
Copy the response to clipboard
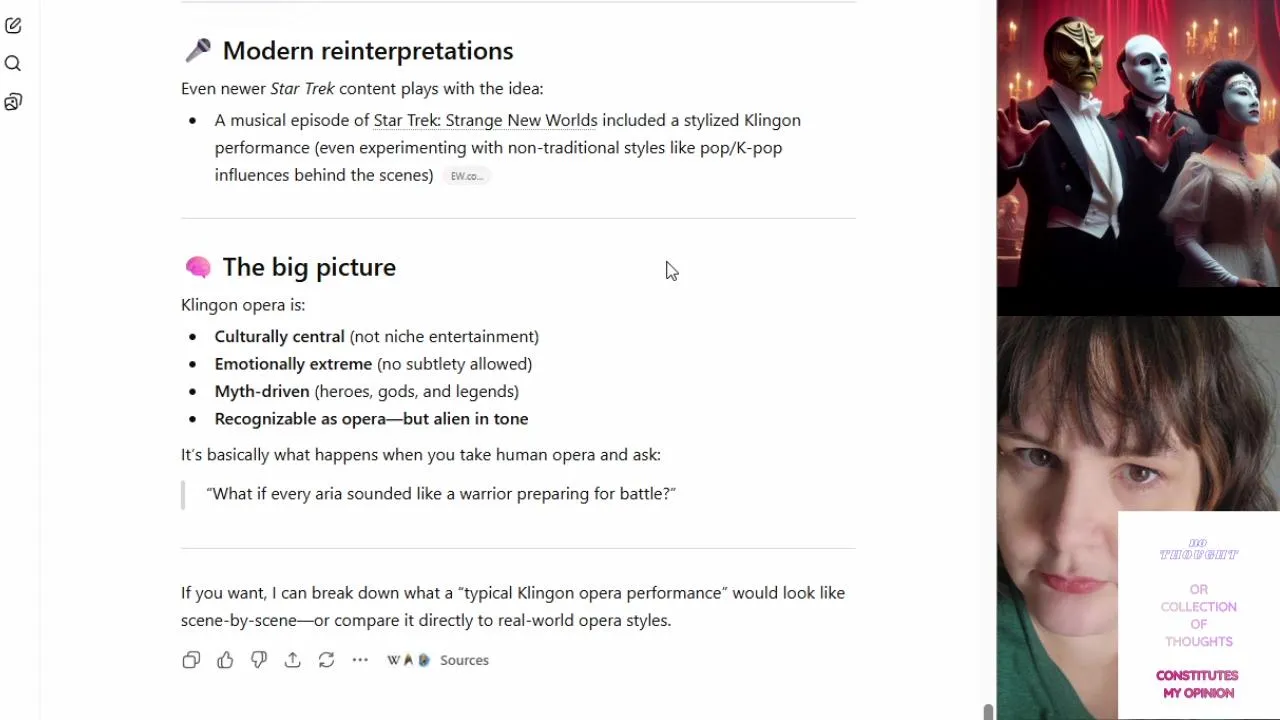[191, 660]
